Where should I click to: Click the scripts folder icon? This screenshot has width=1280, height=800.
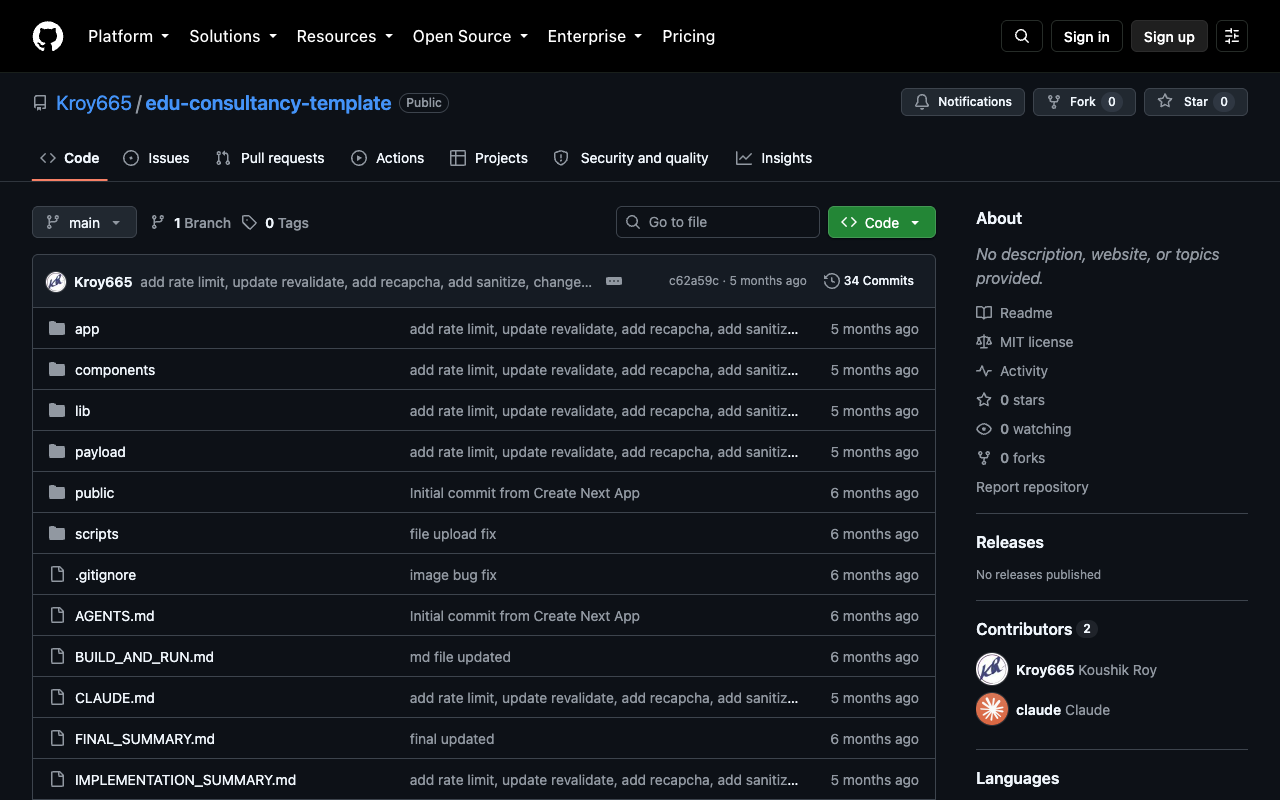(x=57, y=534)
